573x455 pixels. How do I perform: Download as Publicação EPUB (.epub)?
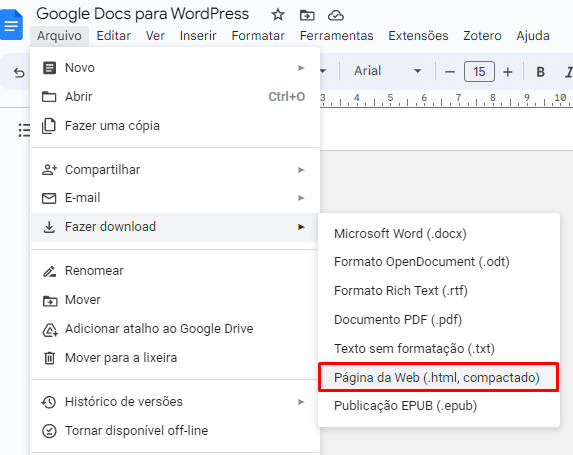pos(439,406)
